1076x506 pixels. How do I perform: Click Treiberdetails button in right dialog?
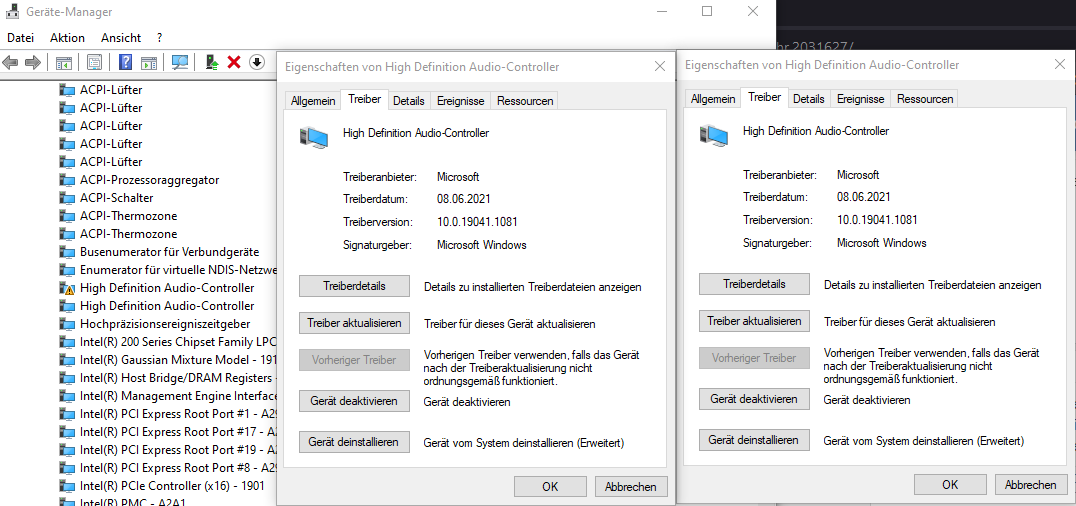pos(754,284)
